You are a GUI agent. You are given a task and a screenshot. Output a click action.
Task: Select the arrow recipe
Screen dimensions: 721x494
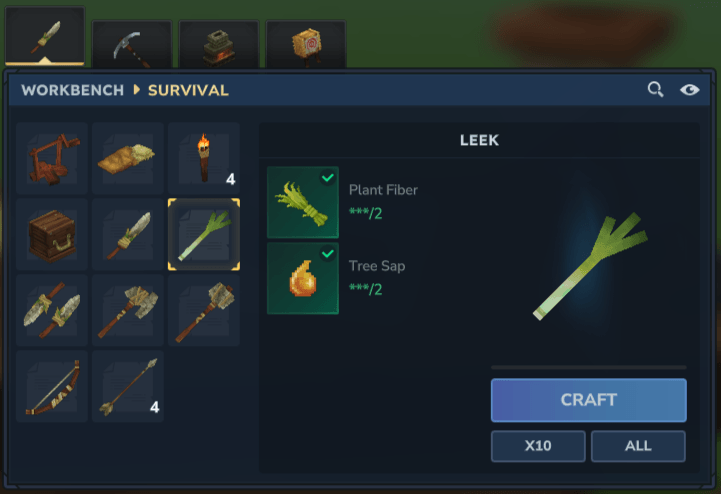[128, 386]
